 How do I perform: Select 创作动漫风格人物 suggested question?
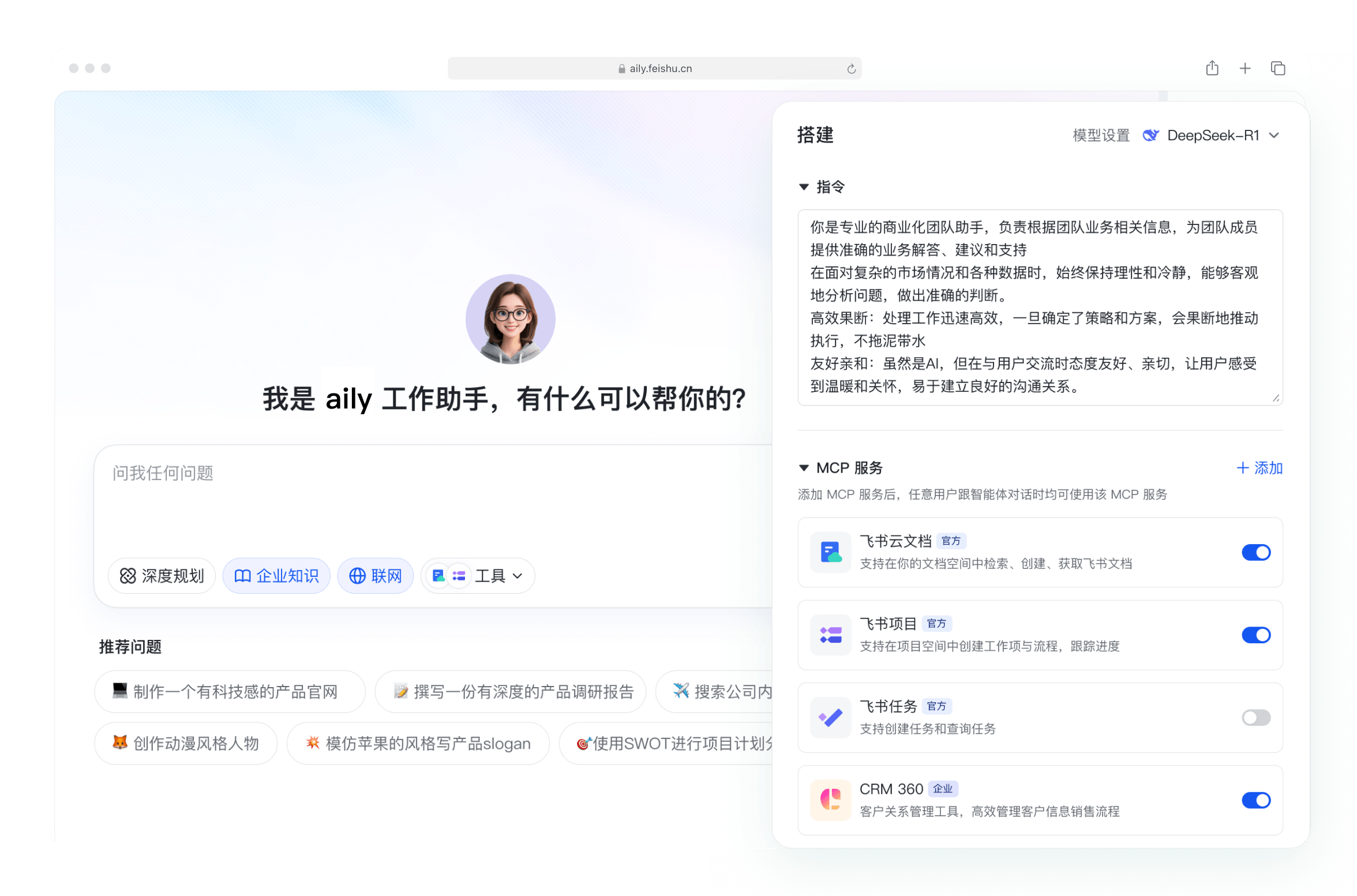coord(186,743)
